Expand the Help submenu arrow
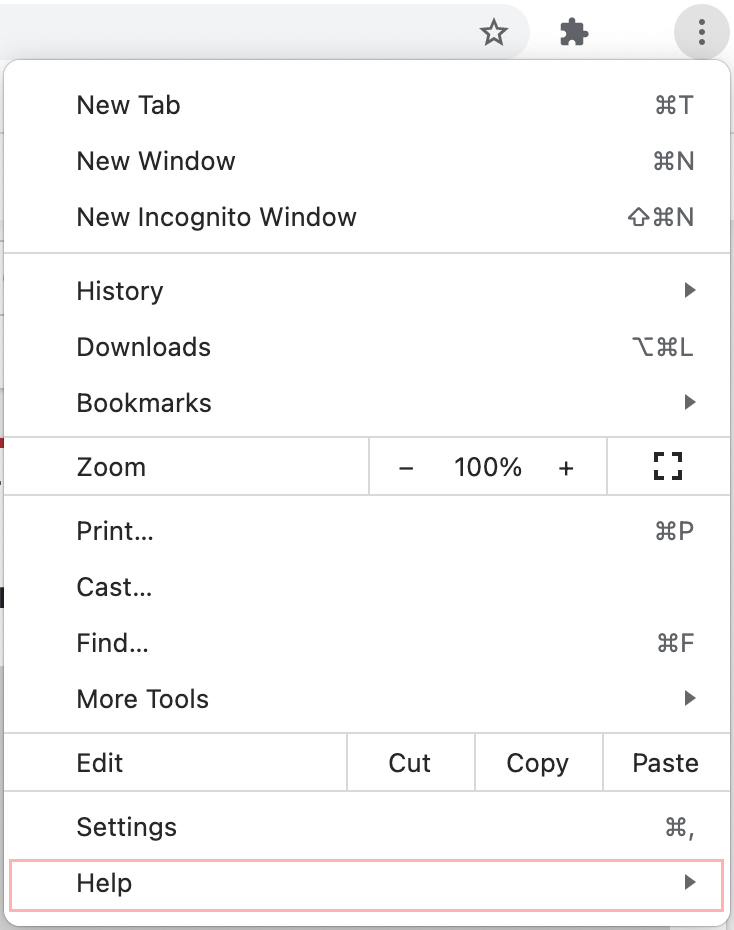The width and height of the screenshot is (734, 930). coord(689,883)
